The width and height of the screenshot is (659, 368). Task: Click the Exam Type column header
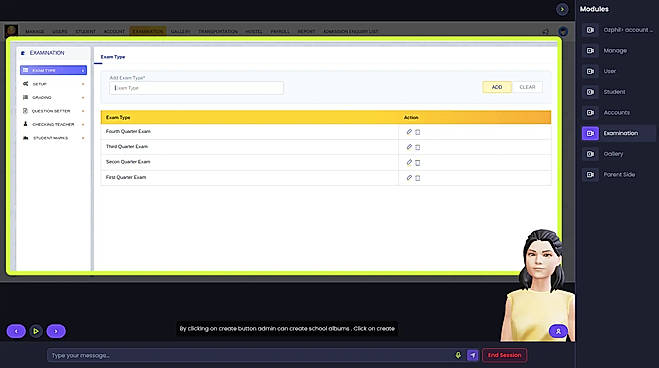click(118, 118)
